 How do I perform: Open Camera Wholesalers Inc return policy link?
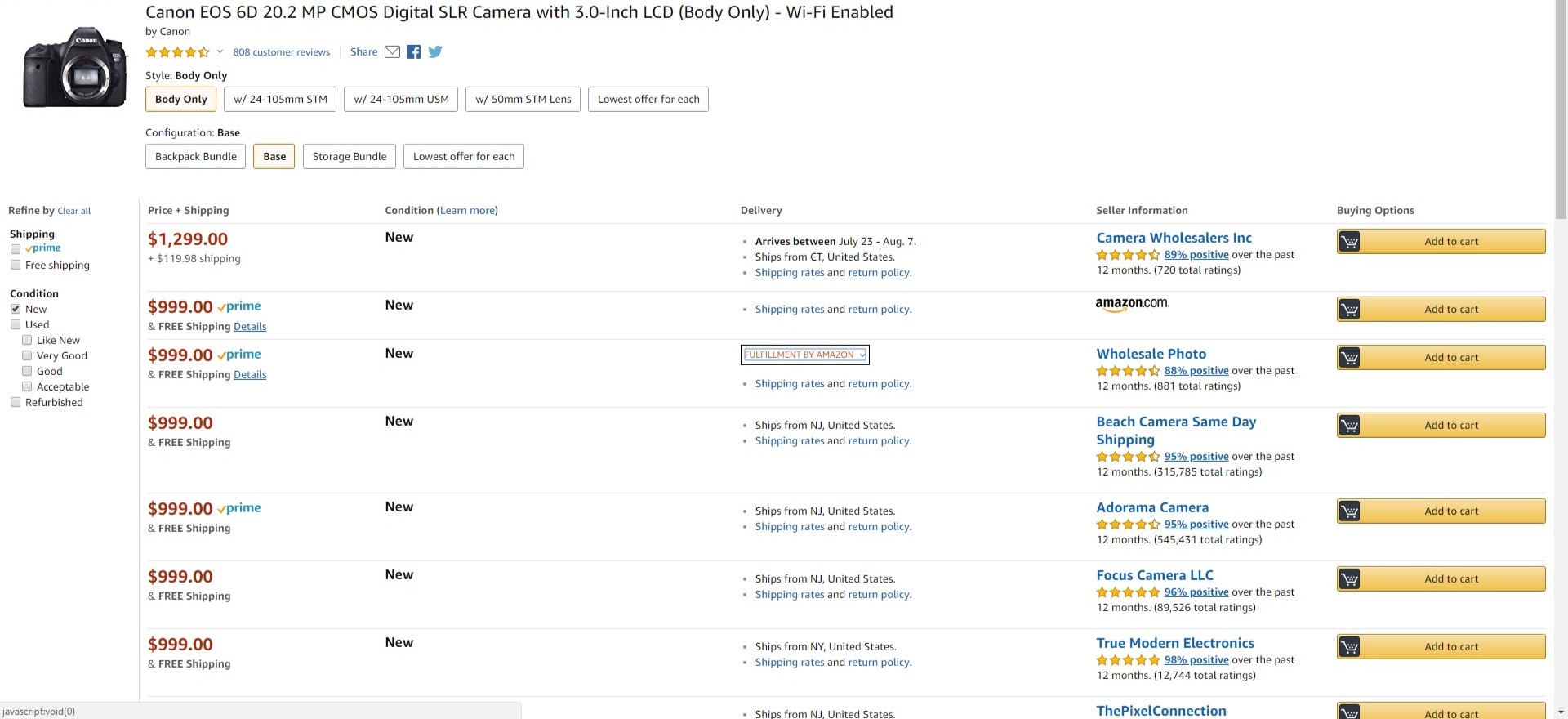(x=879, y=273)
